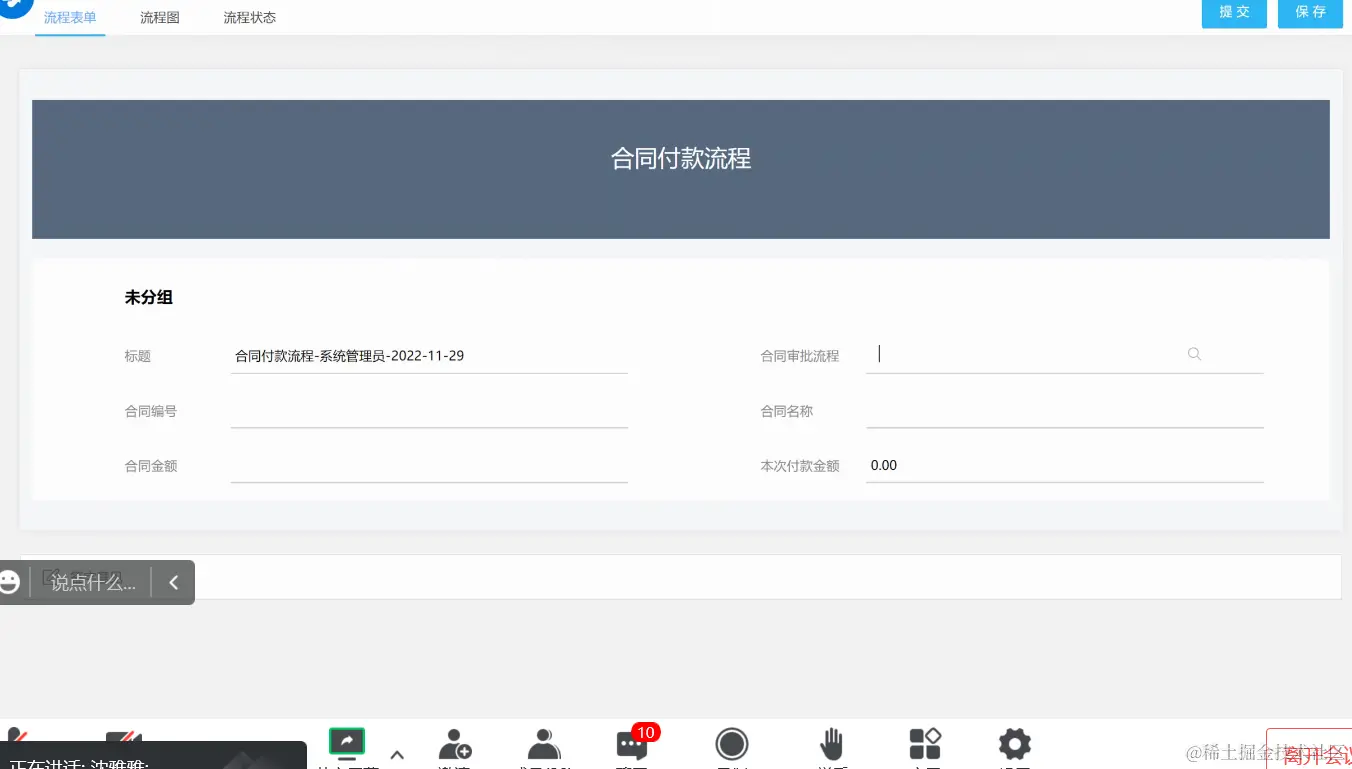Viewport: 1352px width, 769px height.
Task: Open chat icon with 10 badge
Action: pyautogui.click(x=632, y=745)
